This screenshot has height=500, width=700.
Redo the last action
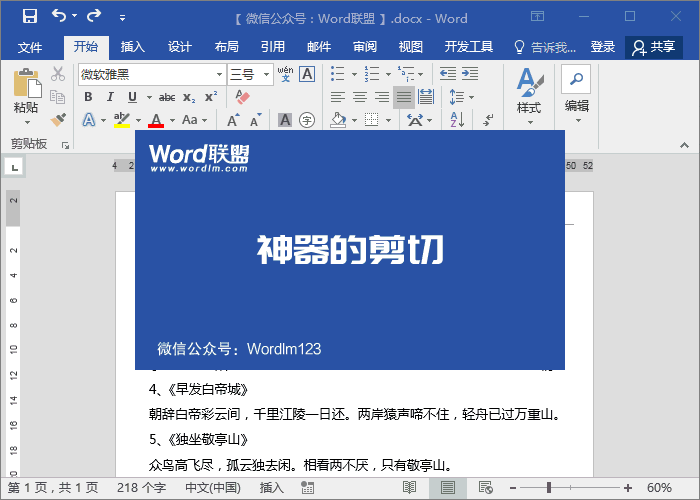click(x=94, y=16)
